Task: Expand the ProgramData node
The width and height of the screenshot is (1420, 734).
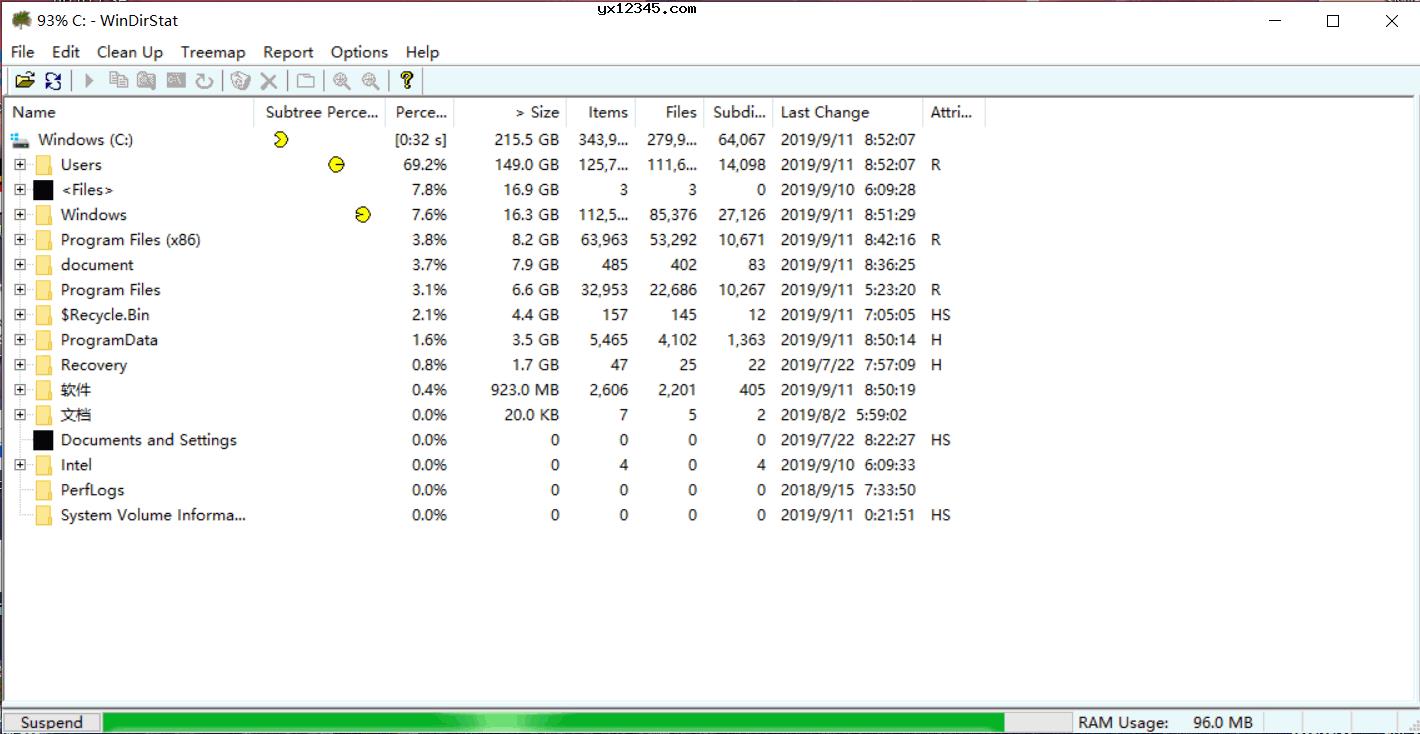Action: (20, 340)
